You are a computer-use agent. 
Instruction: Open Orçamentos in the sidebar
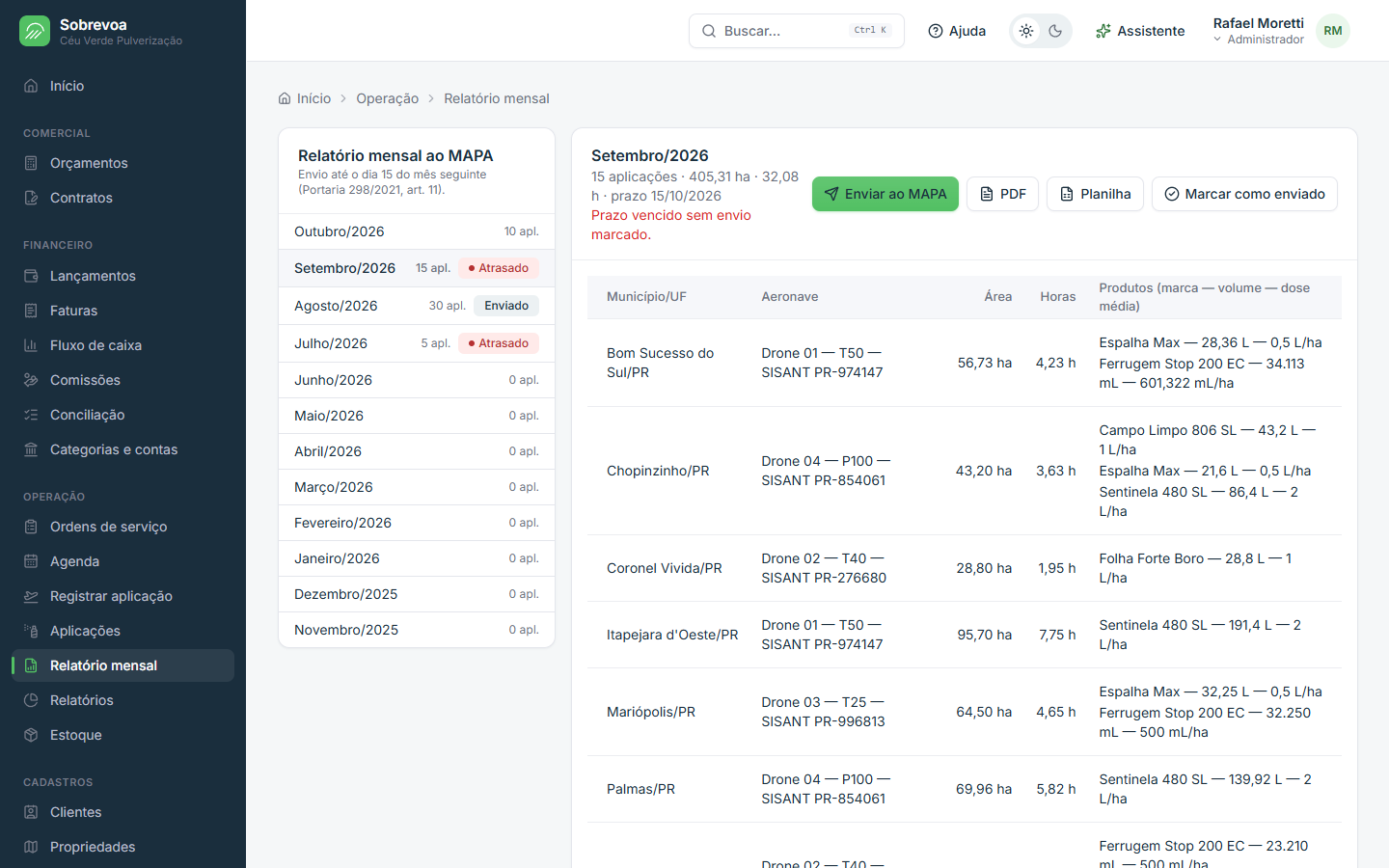(123, 163)
